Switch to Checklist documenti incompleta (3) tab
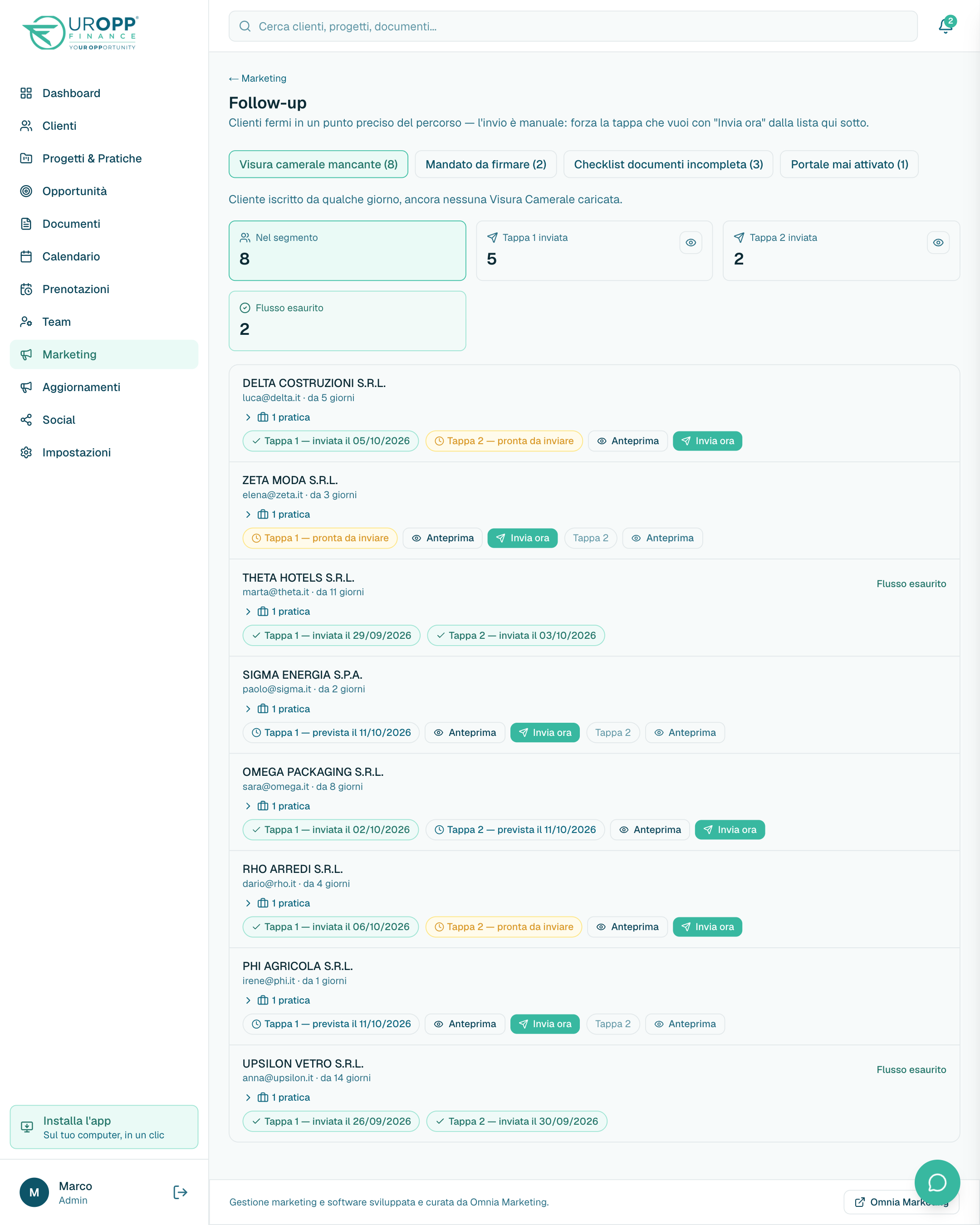 coord(668,164)
